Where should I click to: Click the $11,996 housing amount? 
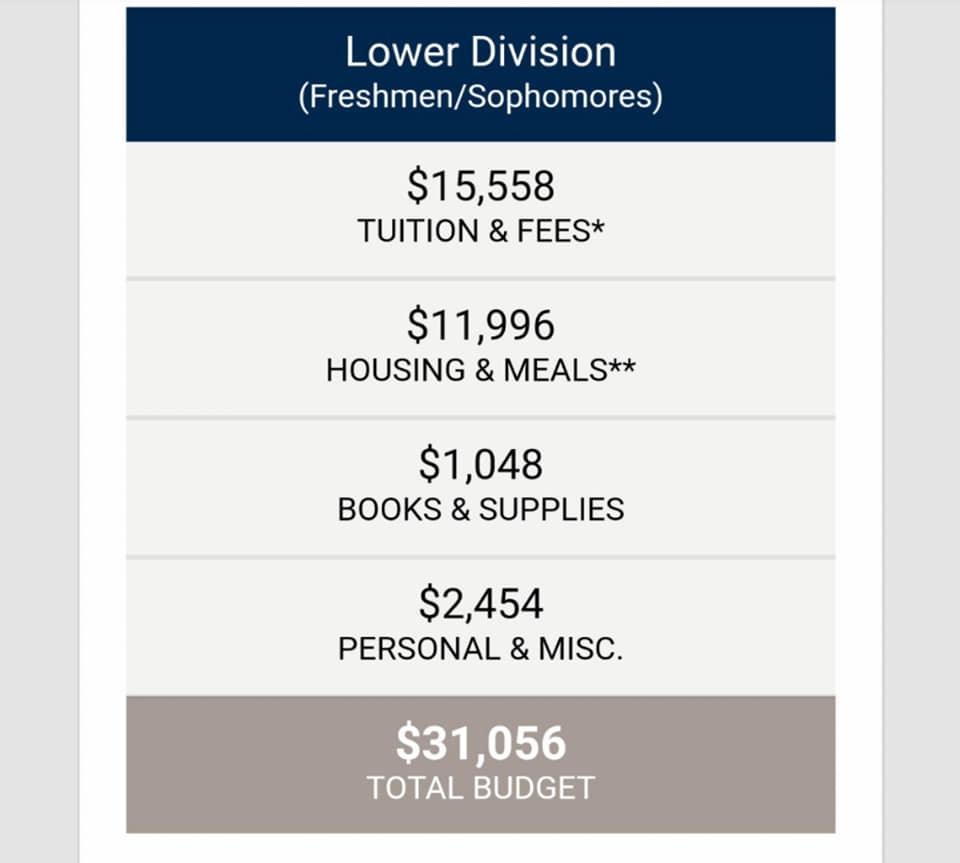click(481, 325)
